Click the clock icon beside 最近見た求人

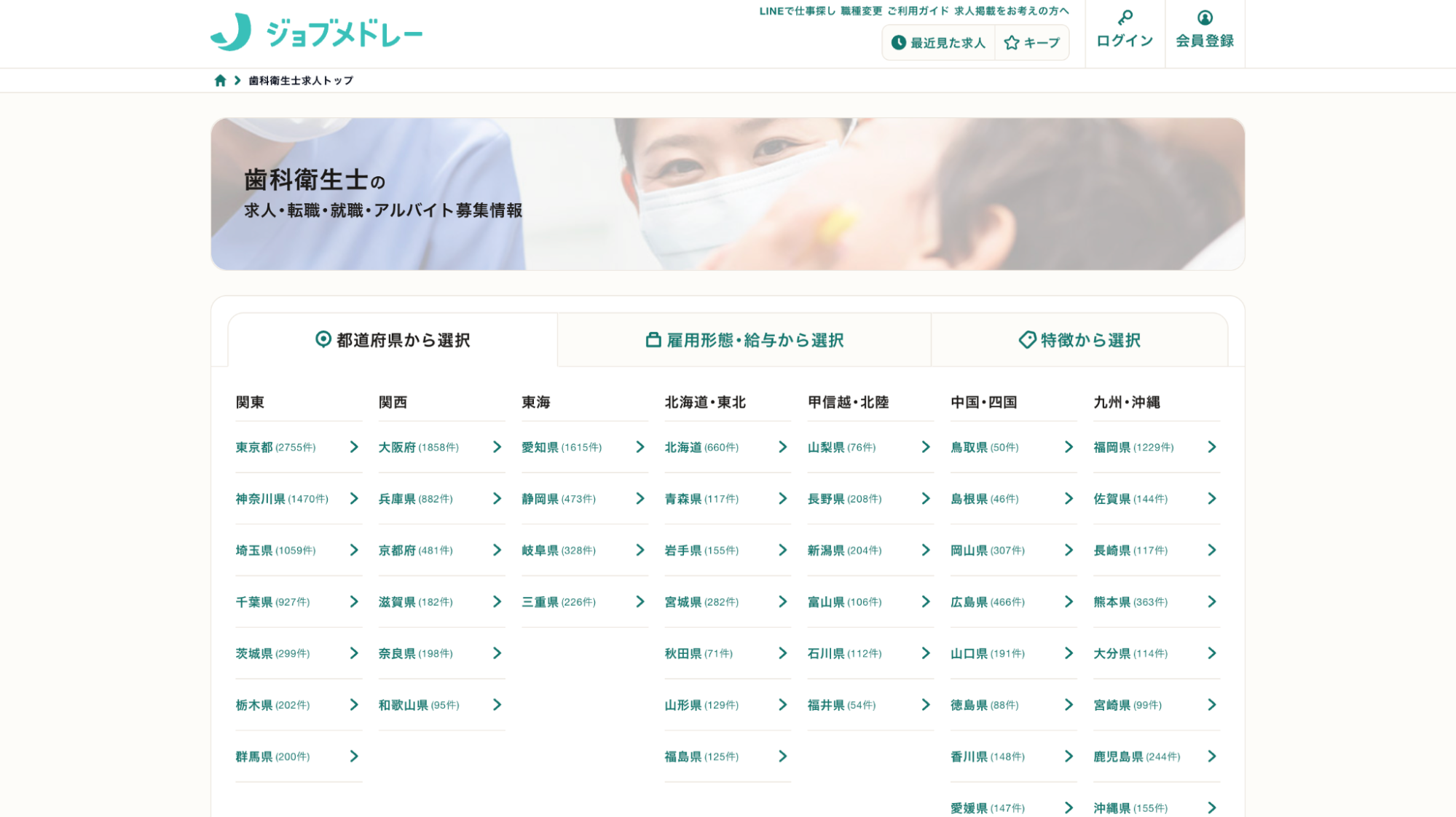pos(897,42)
